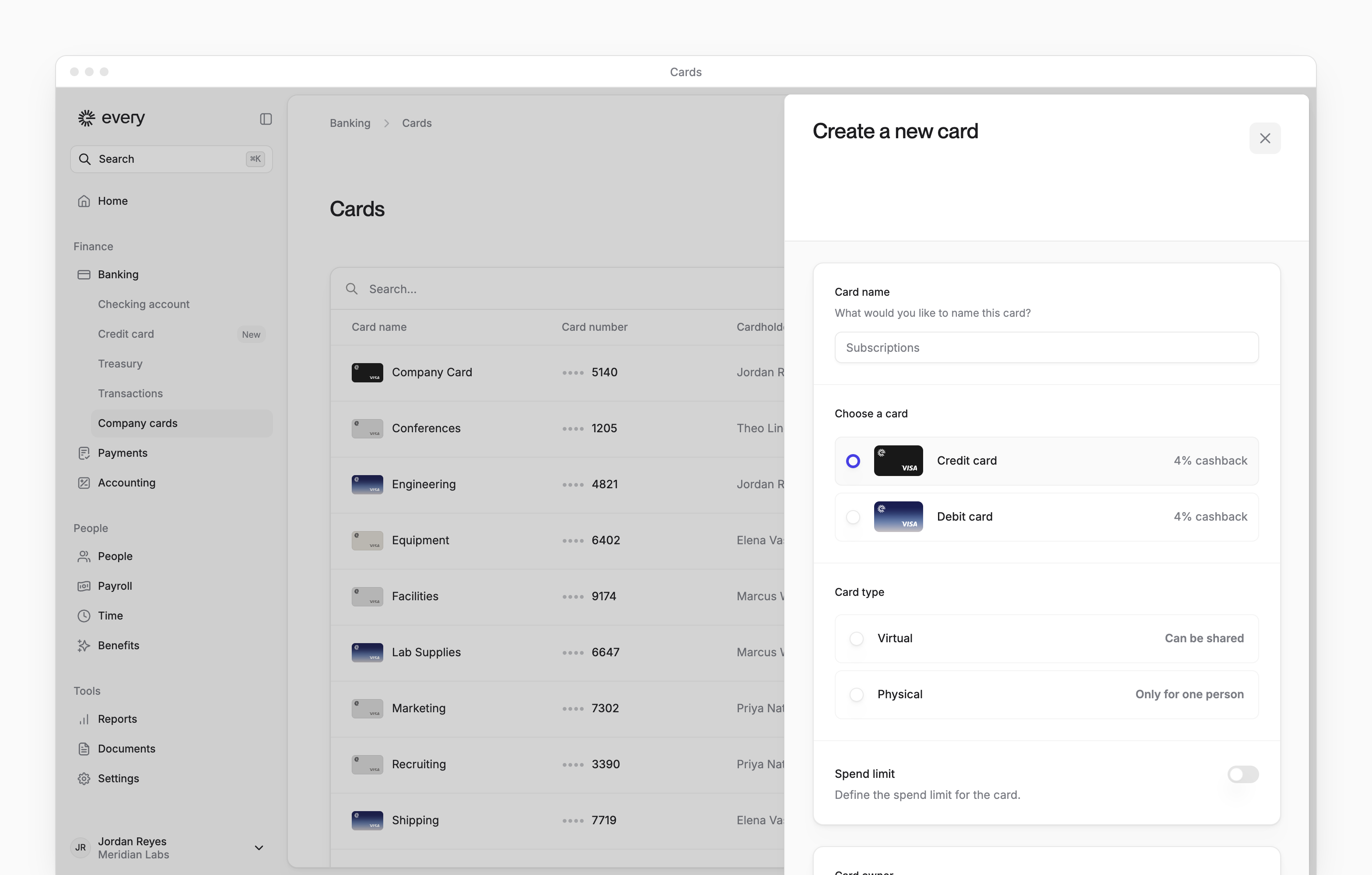The width and height of the screenshot is (1372, 875).
Task: Click the Accounting icon in sidebar
Action: pos(84,483)
